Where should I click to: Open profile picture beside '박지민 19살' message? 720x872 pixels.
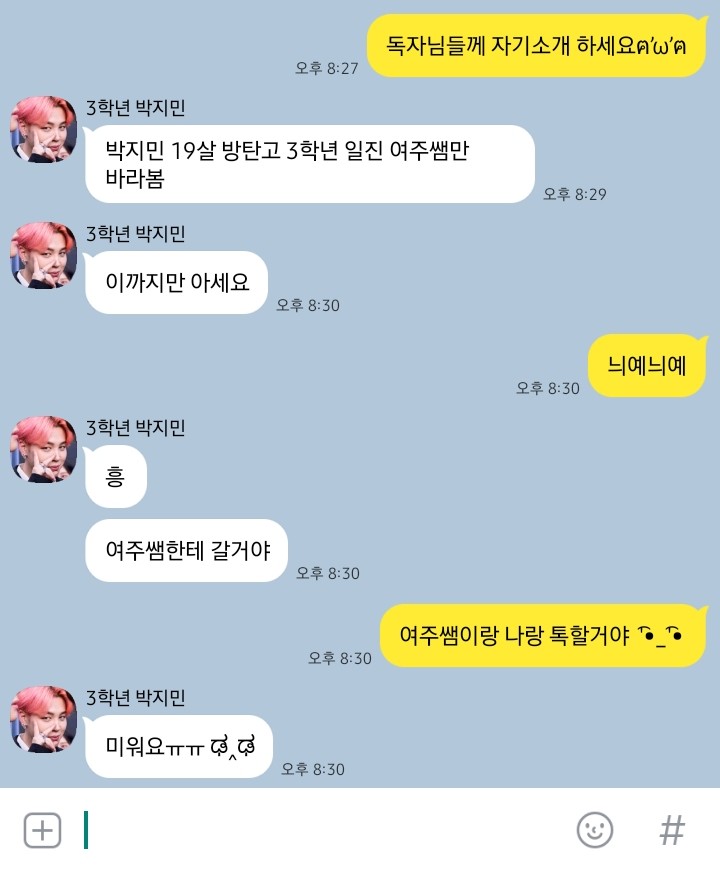coord(44,129)
